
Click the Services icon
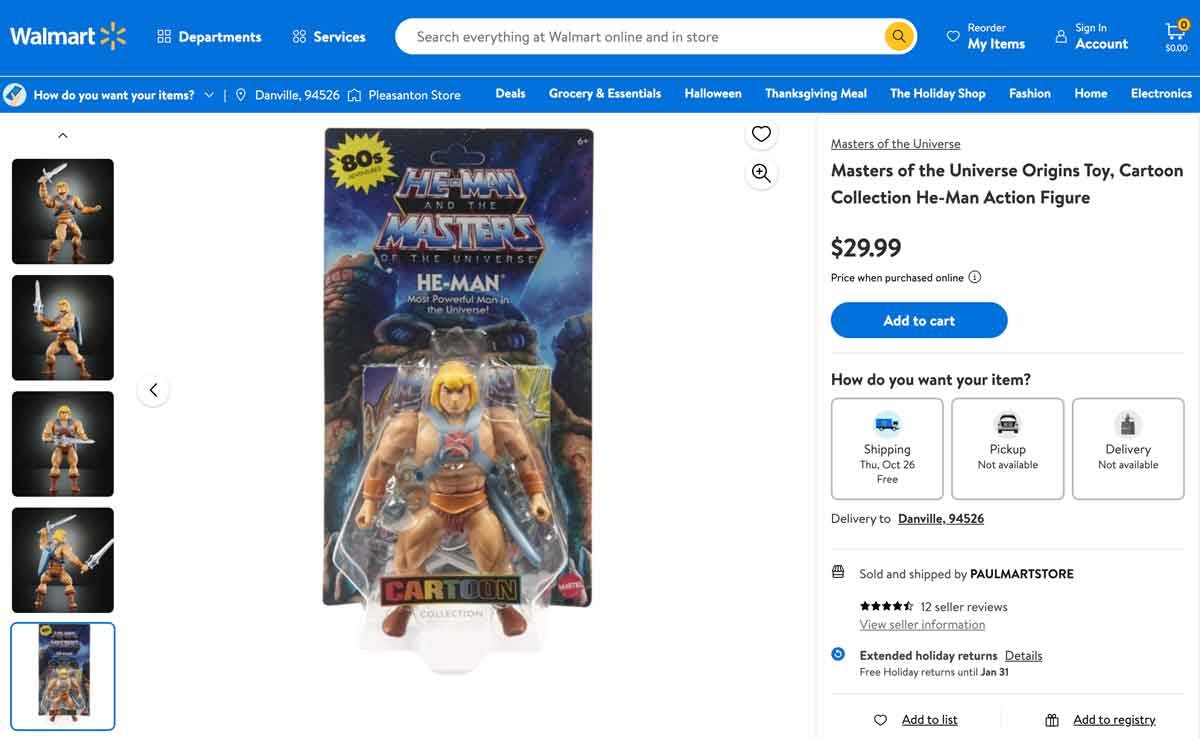coord(297,36)
